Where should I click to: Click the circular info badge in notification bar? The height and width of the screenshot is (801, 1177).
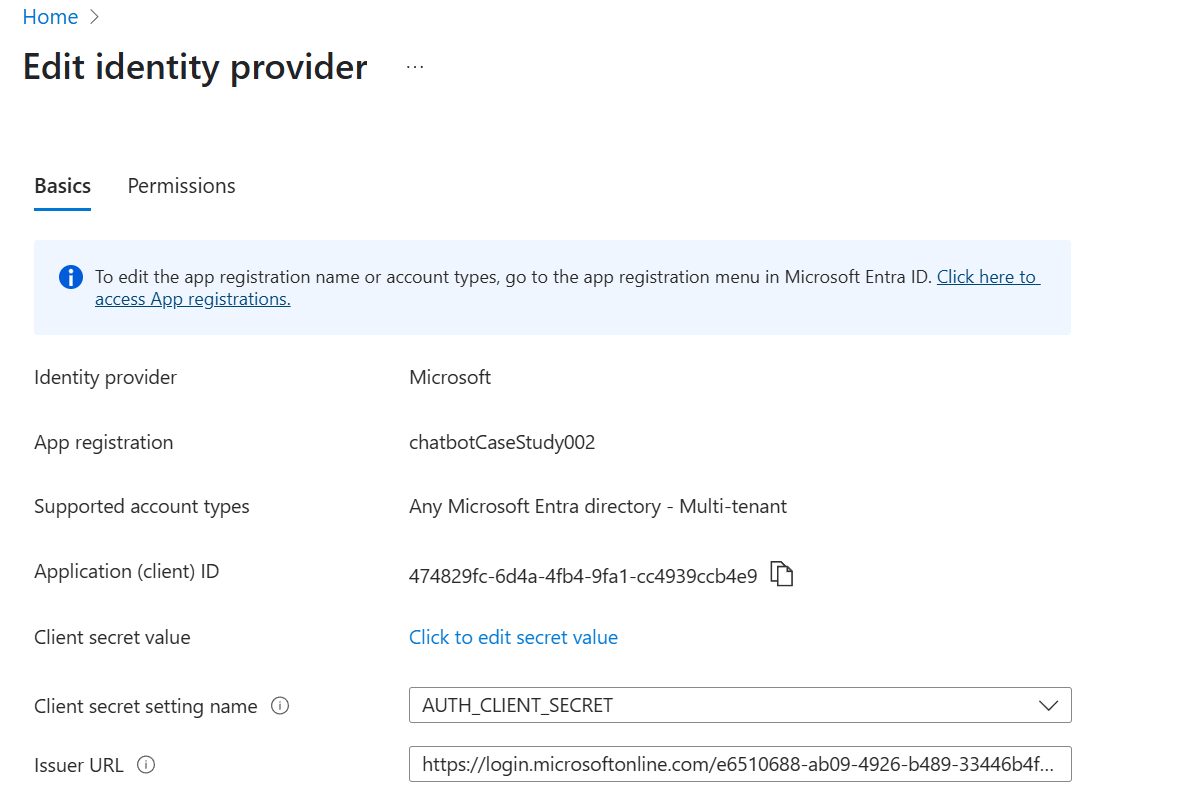(69, 276)
